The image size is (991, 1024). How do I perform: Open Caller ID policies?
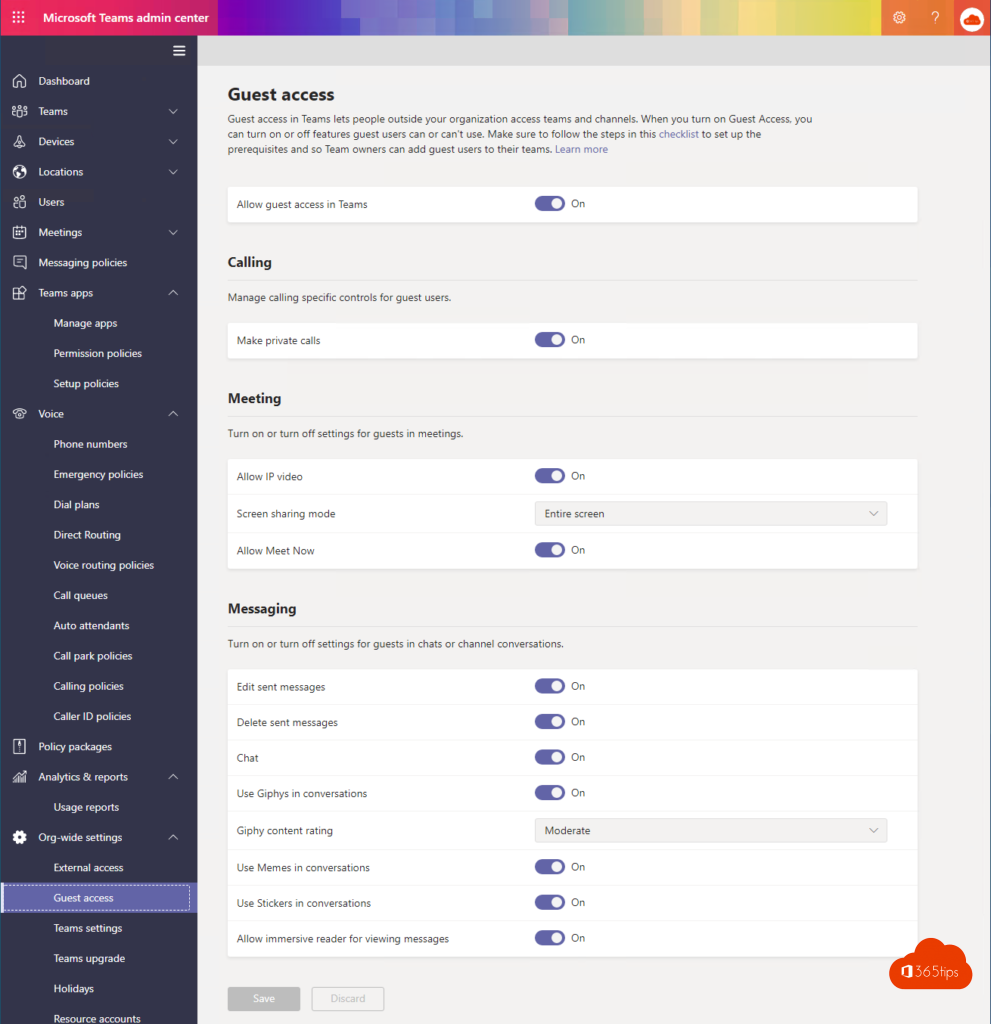[x=92, y=716]
